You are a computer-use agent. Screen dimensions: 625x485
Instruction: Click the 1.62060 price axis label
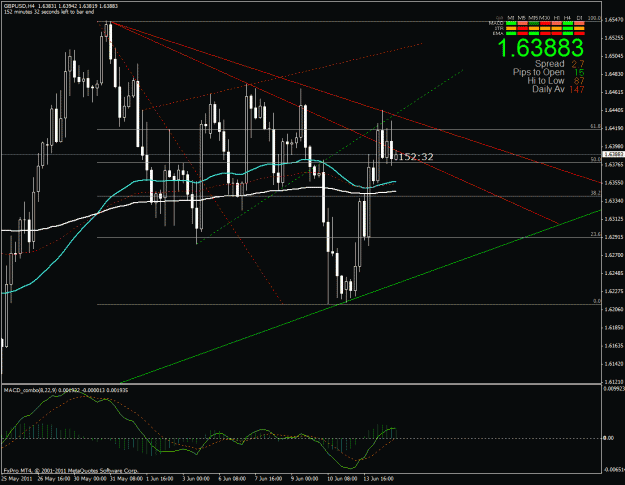(x=614, y=309)
